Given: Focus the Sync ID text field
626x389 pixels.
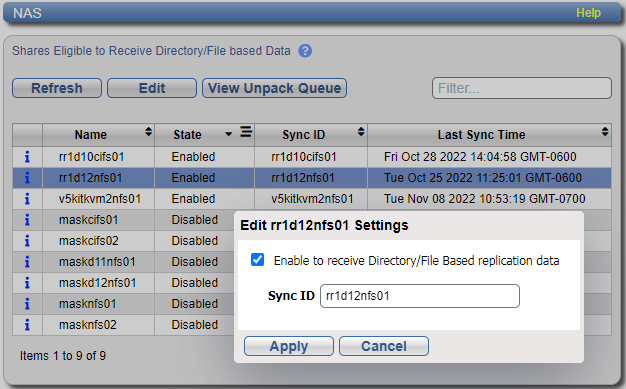Looking at the screenshot, I should coord(420,296).
